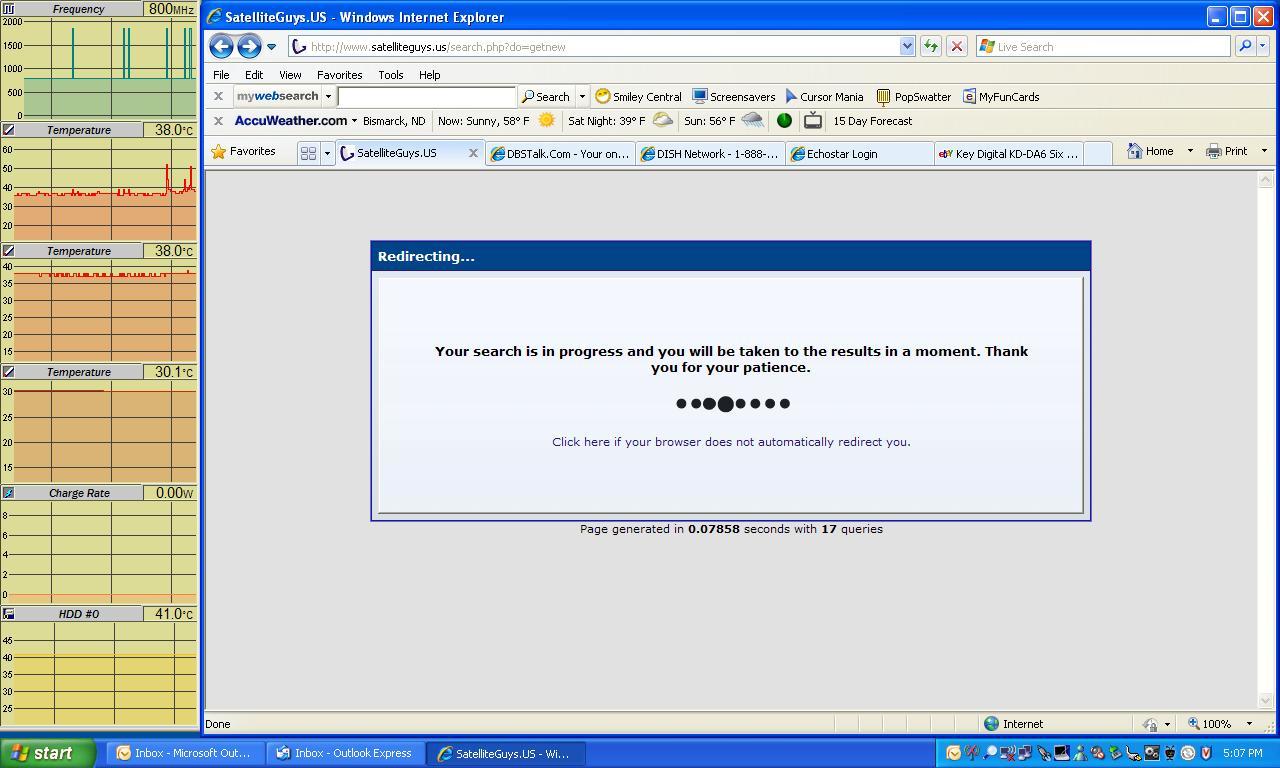Open the zoom level 100% dropdown
The height and width of the screenshot is (768, 1280).
pyautogui.click(x=1220, y=724)
